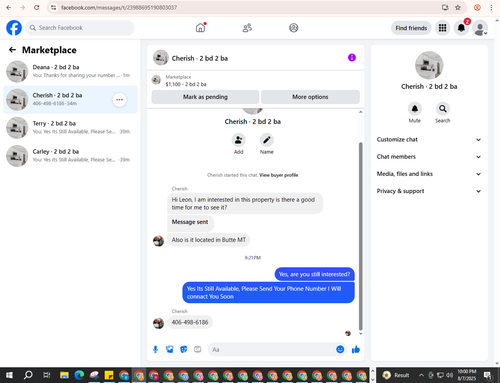
Task: Go to Home feed icon
Action: coord(200,28)
